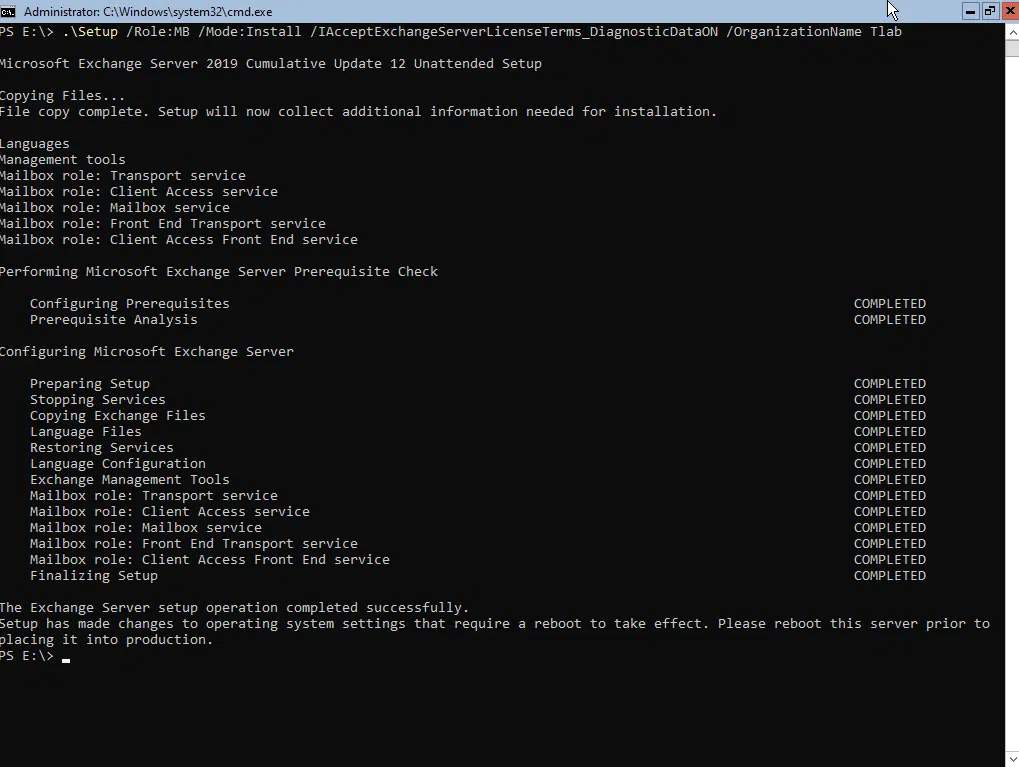Screen dimensions: 1019x767
Task: Click COMPLETED status beside Language Files
Action: coord(890,432)
